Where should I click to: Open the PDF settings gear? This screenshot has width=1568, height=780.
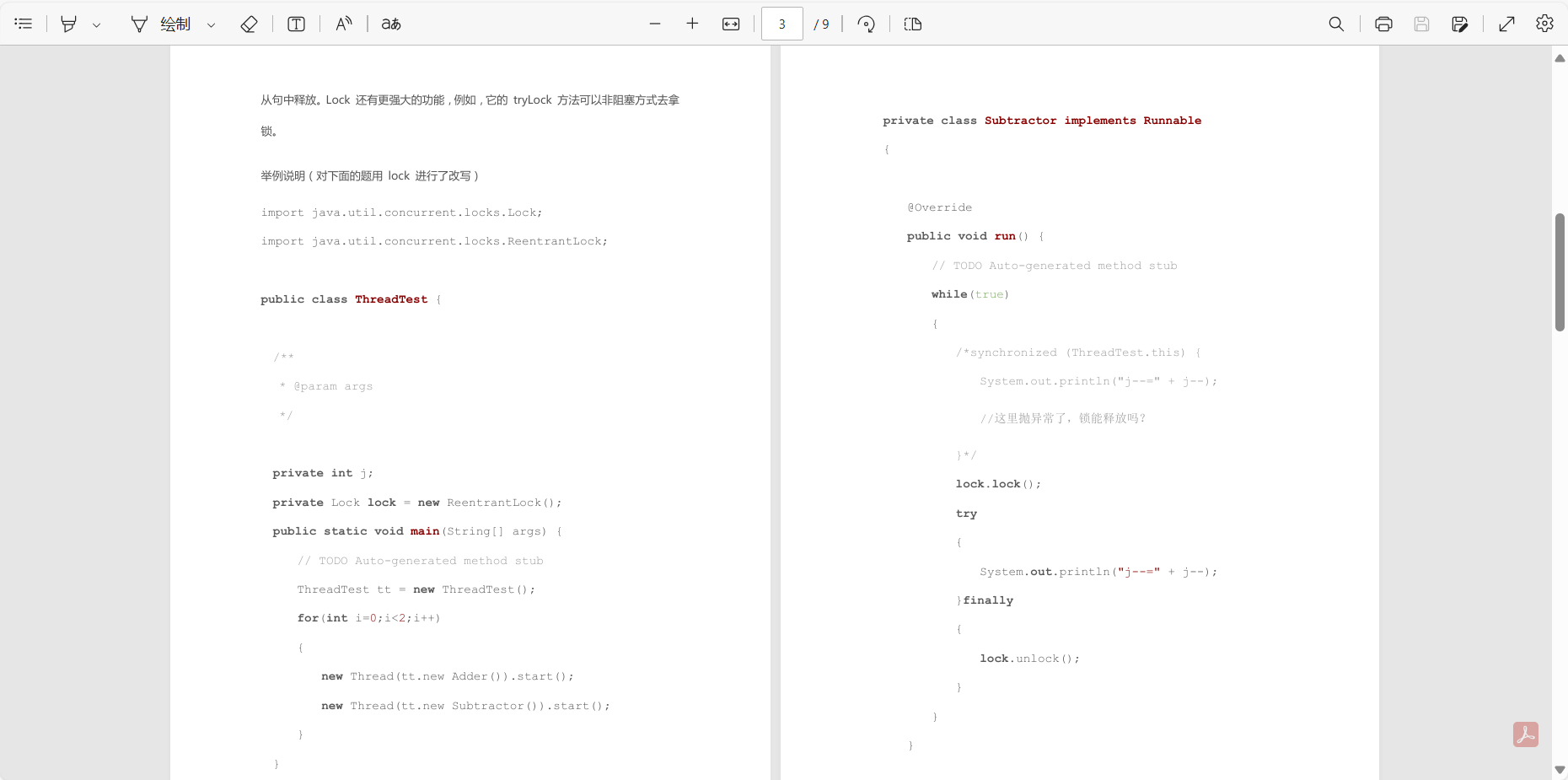tap(1544, 24)
